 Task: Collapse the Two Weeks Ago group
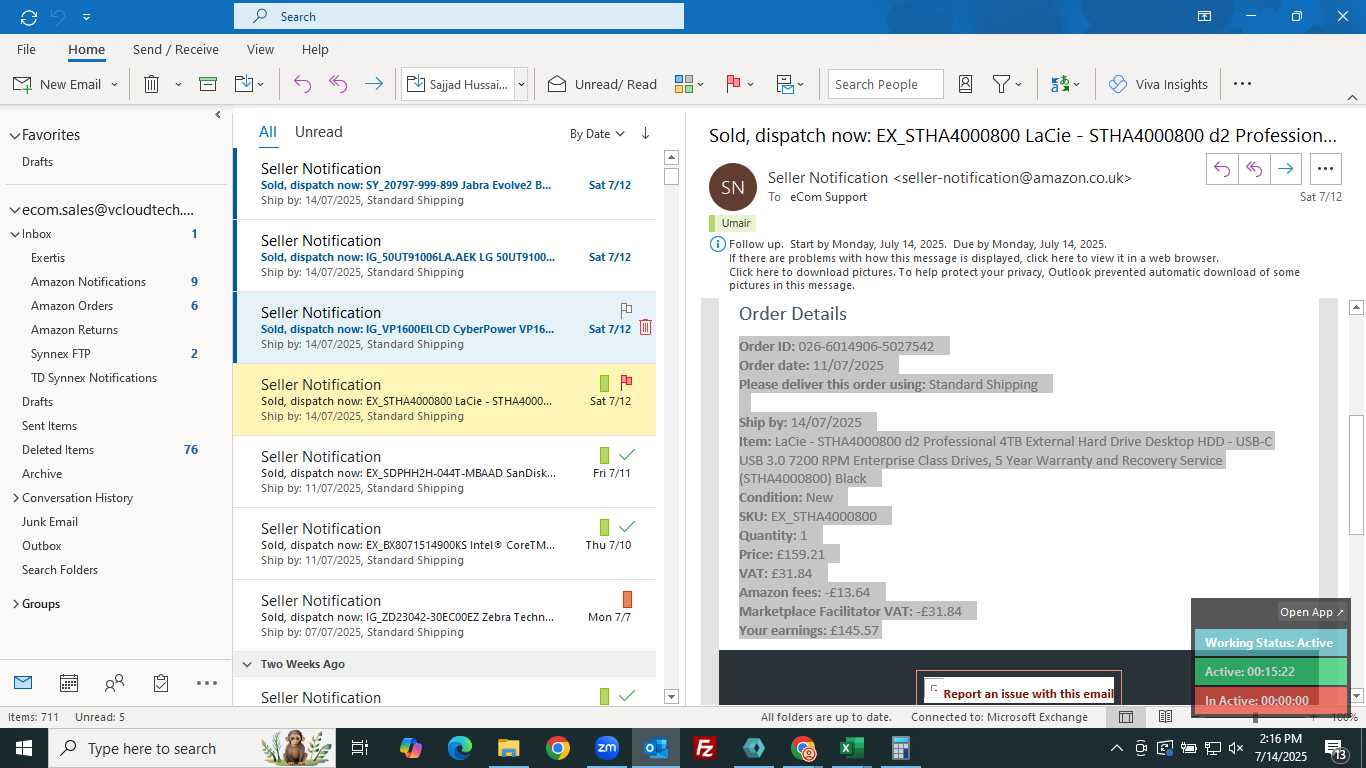247,664
